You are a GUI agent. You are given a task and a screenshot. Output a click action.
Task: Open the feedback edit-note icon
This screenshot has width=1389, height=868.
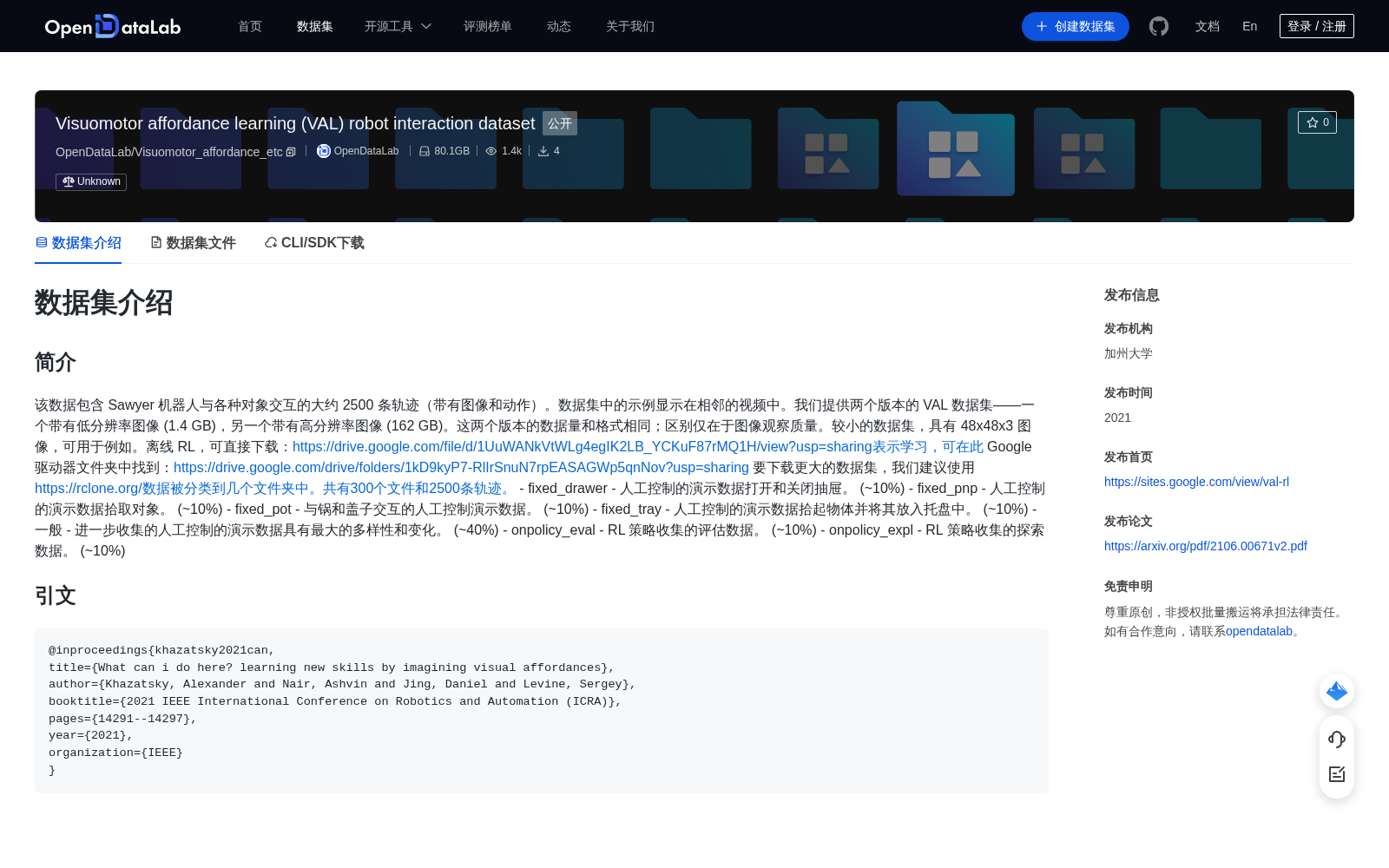click(x=1337, y=774)
